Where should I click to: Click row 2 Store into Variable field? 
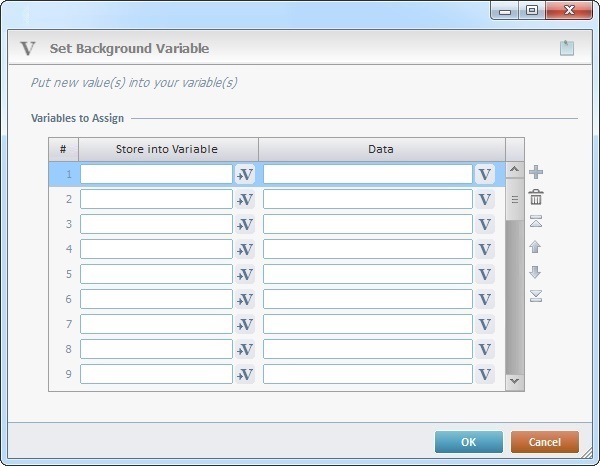pos(156,199)
